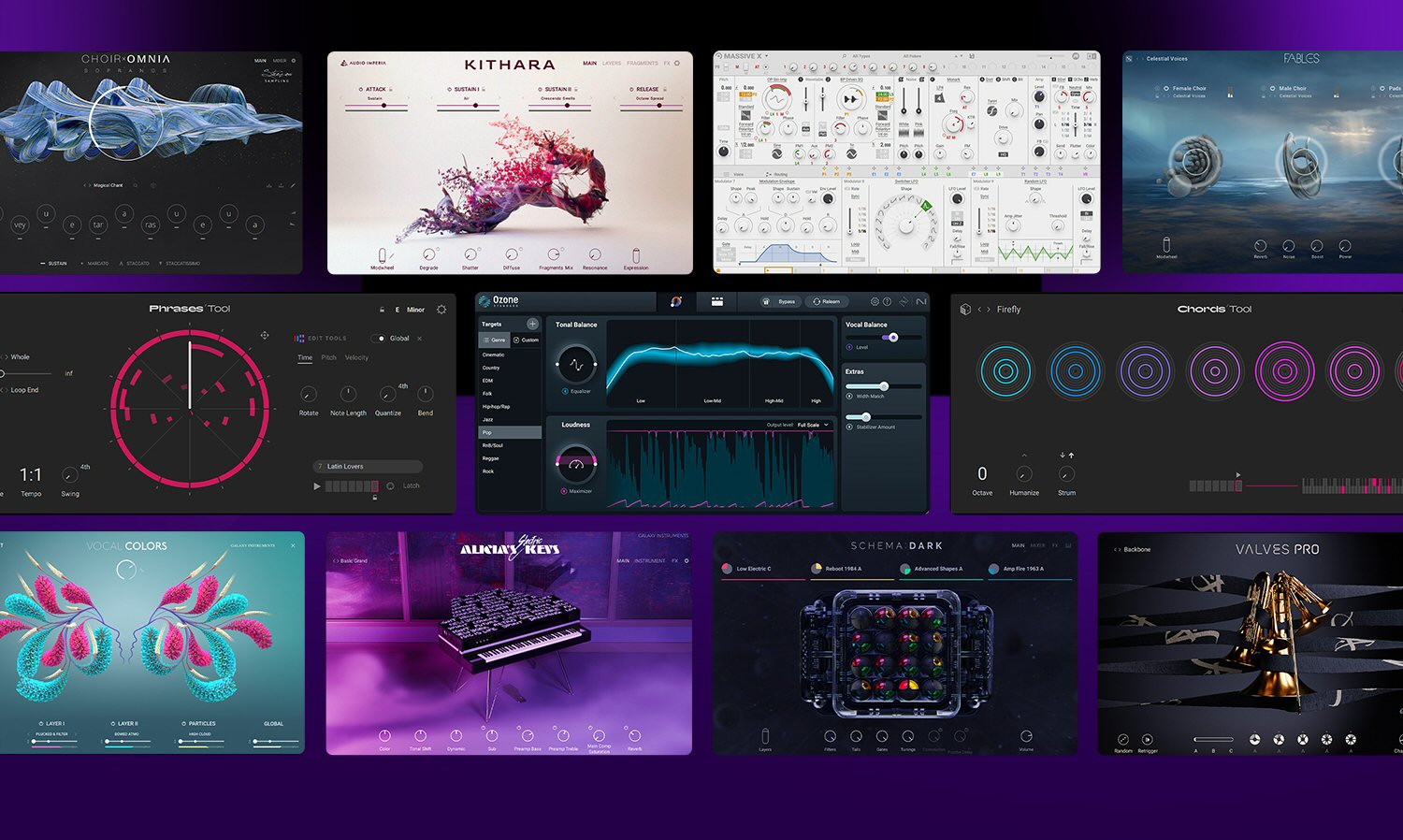The height and width of the screenshot is (840, 1403).
Task: Toggle the Stabilizer Amount power button
Action: [x=849, y=427]
